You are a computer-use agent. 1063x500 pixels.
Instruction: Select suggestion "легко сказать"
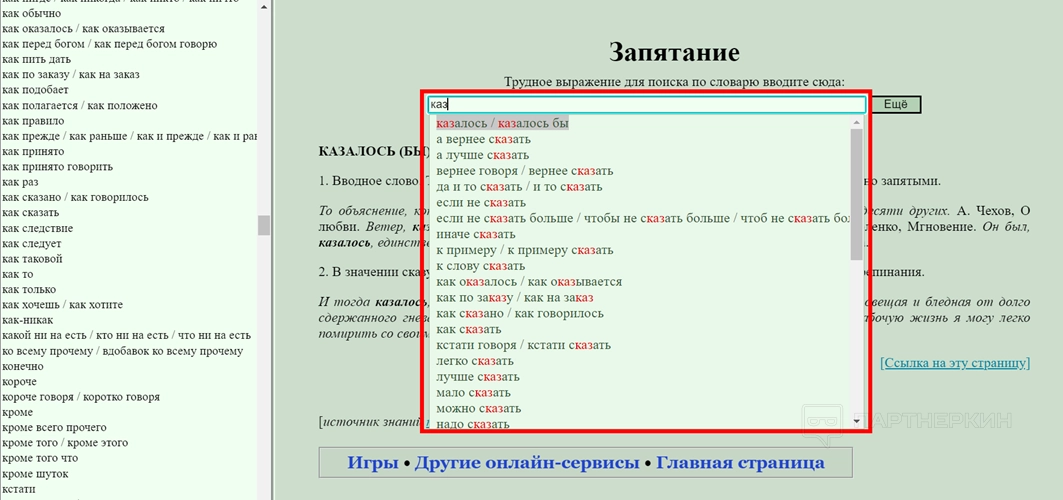point(475,361)
